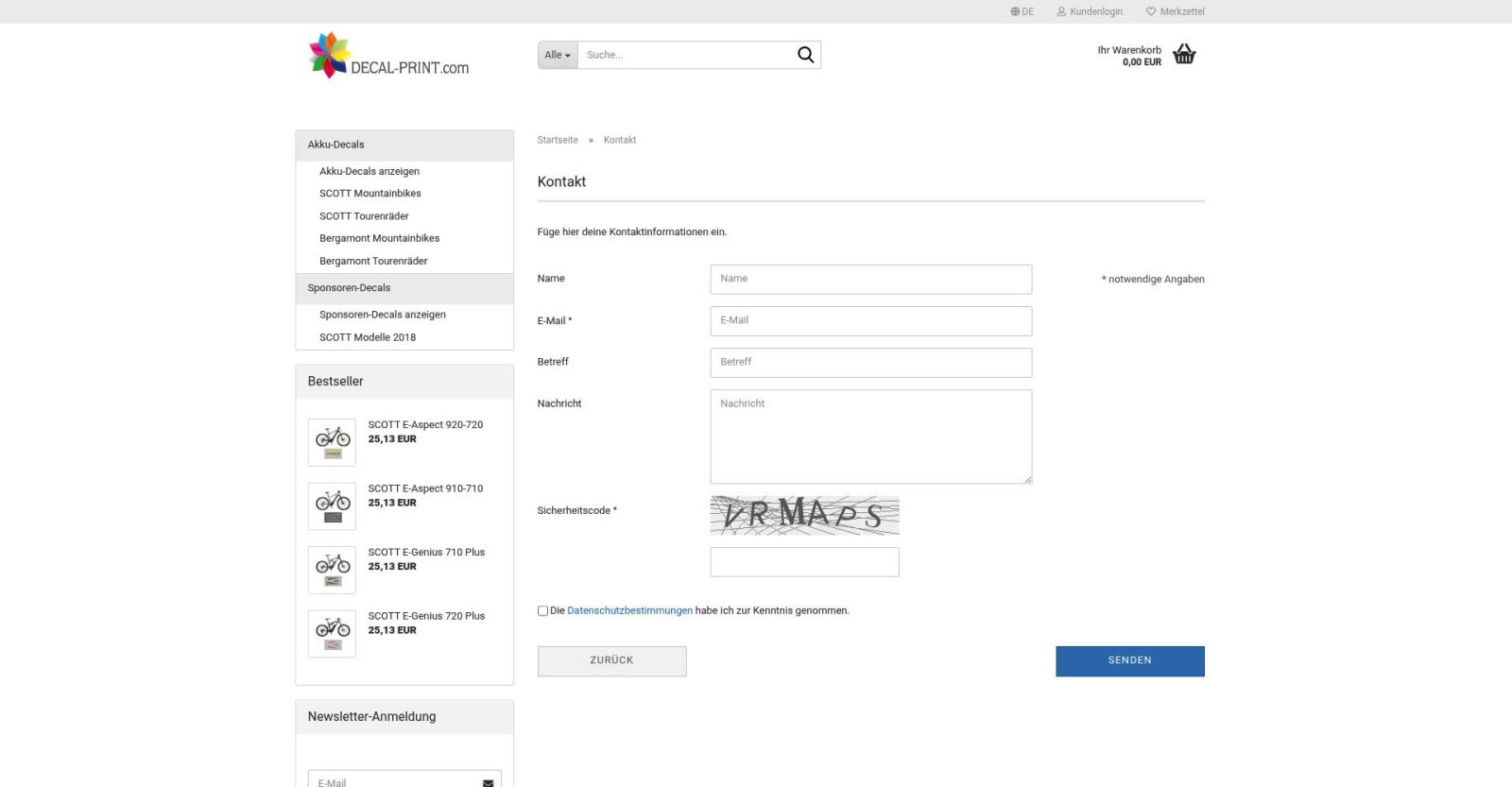Screen dimensions: 1512x787
Task: Select the Akku-Decals category header
Action: tap(335, 145)
